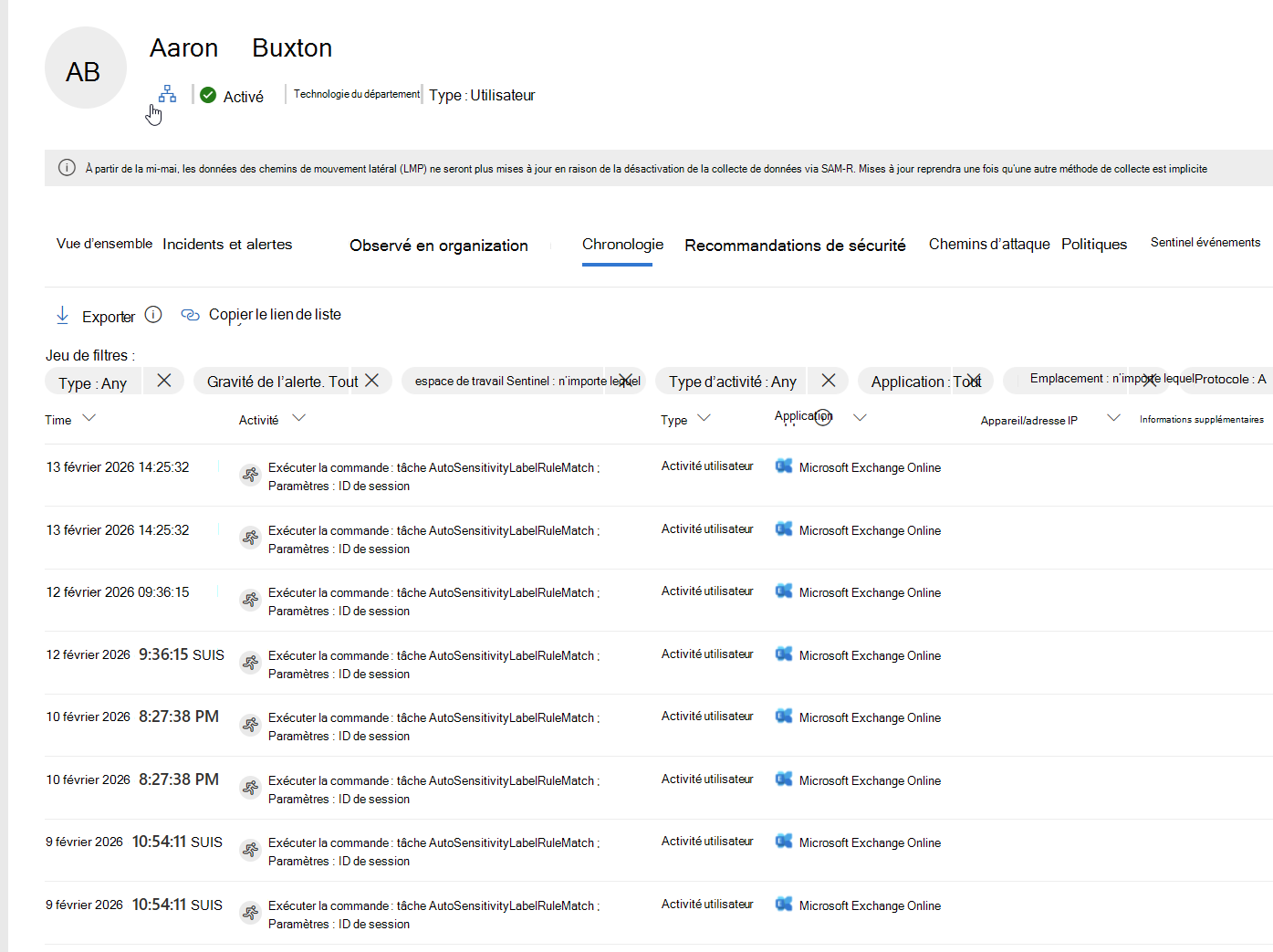Viewport: 1273px width, 952px height.
Task: Export the timeline with Exporter
Action: 96,316
